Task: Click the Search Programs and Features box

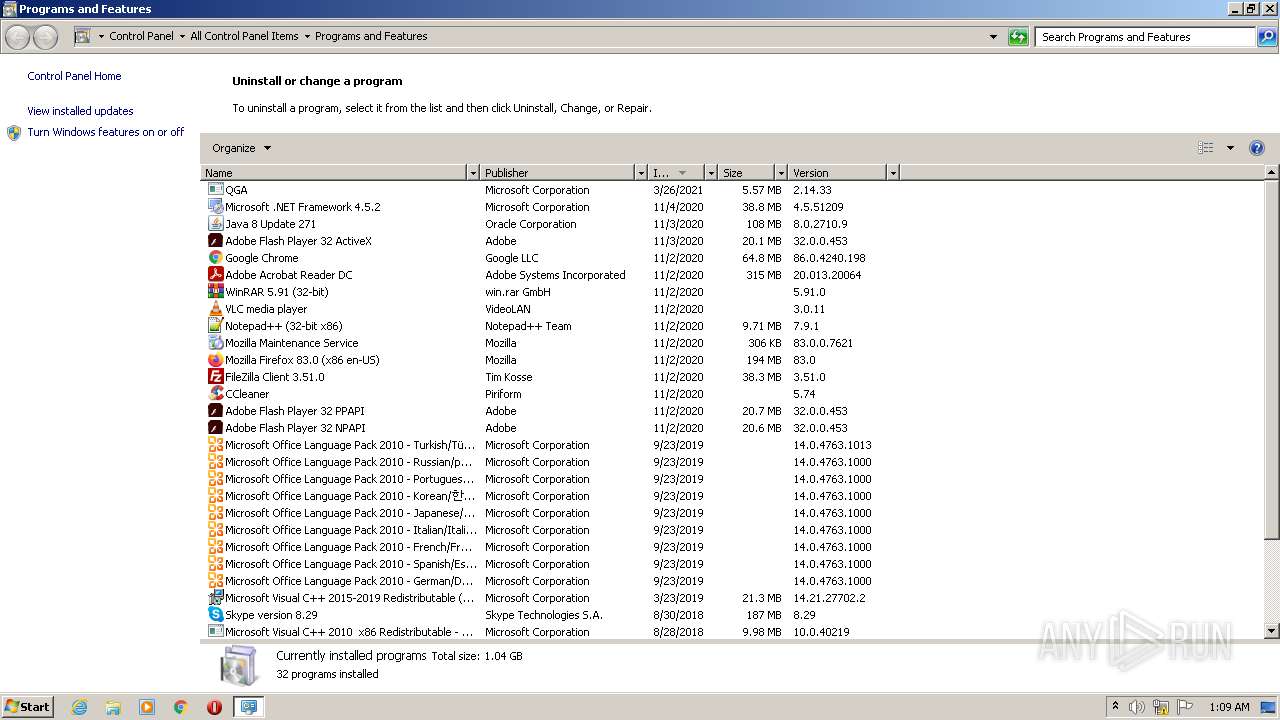Action: pos(1145,37)
